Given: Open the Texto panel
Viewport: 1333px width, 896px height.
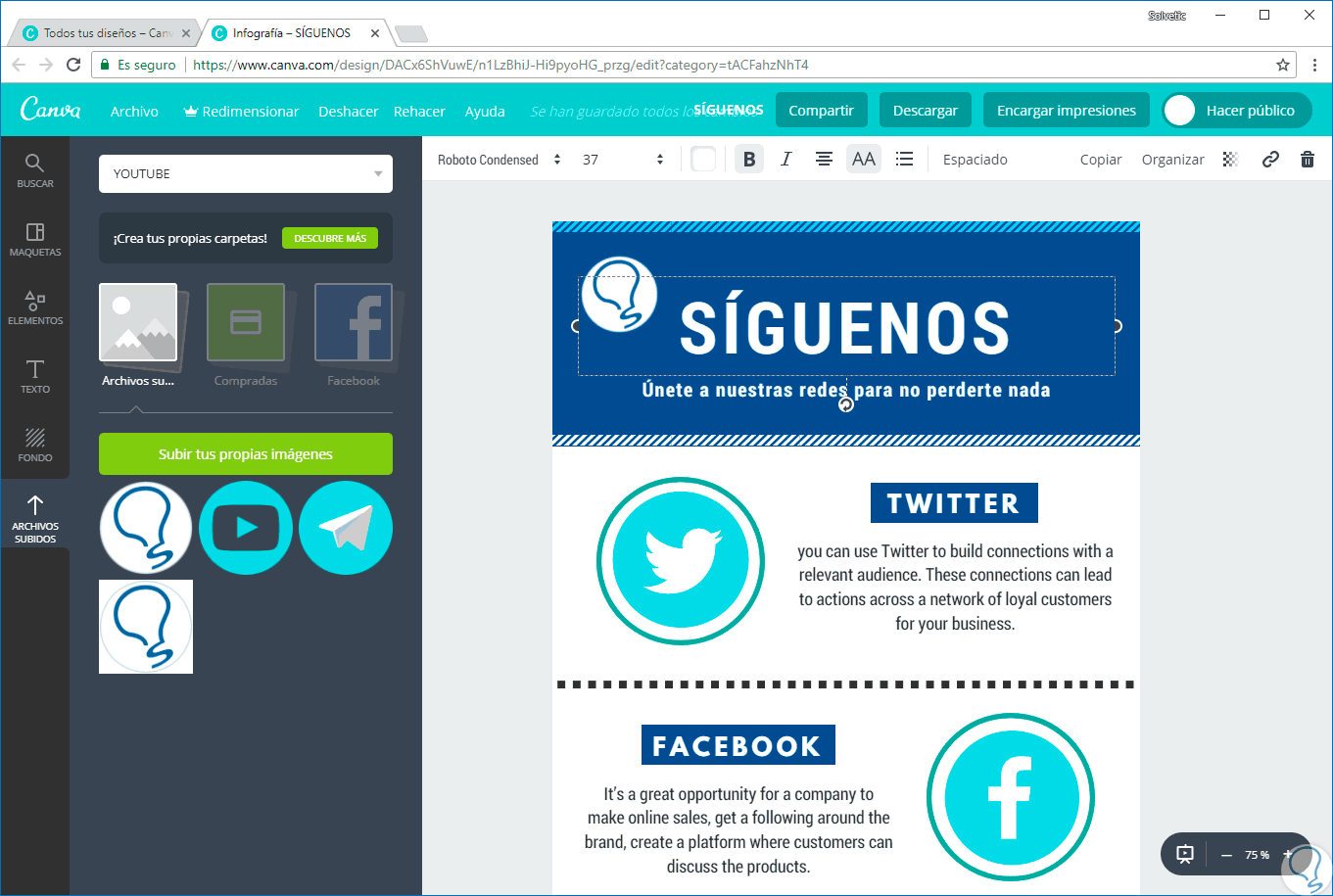Looking at the screenshot, I should 35,377.
